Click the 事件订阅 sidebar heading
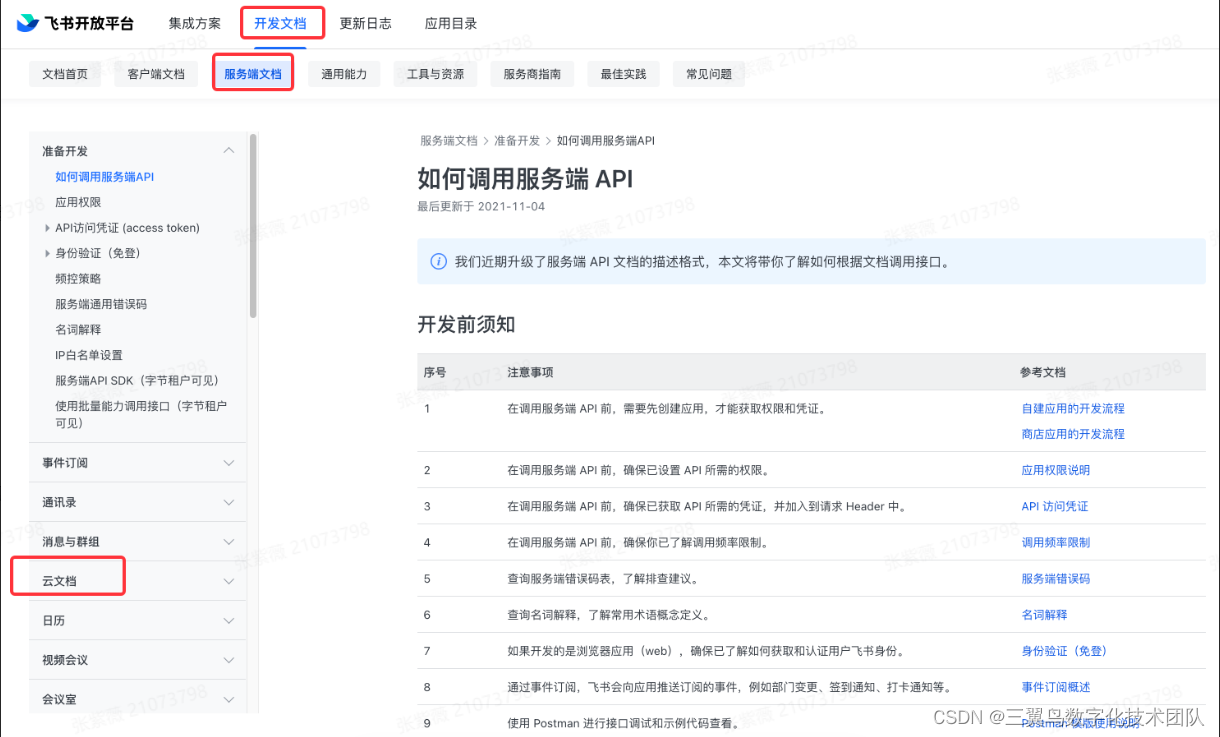 pos(65,463)
